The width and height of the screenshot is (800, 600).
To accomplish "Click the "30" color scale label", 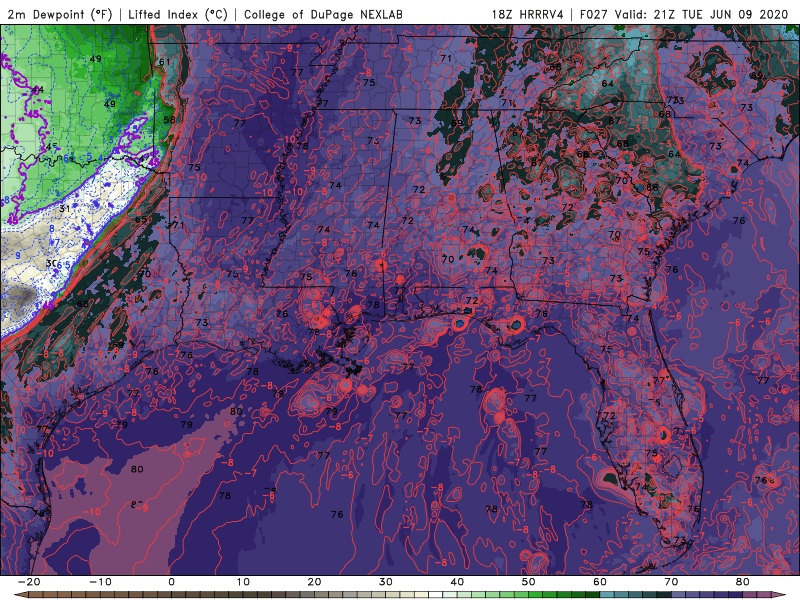I will (386, 582).
